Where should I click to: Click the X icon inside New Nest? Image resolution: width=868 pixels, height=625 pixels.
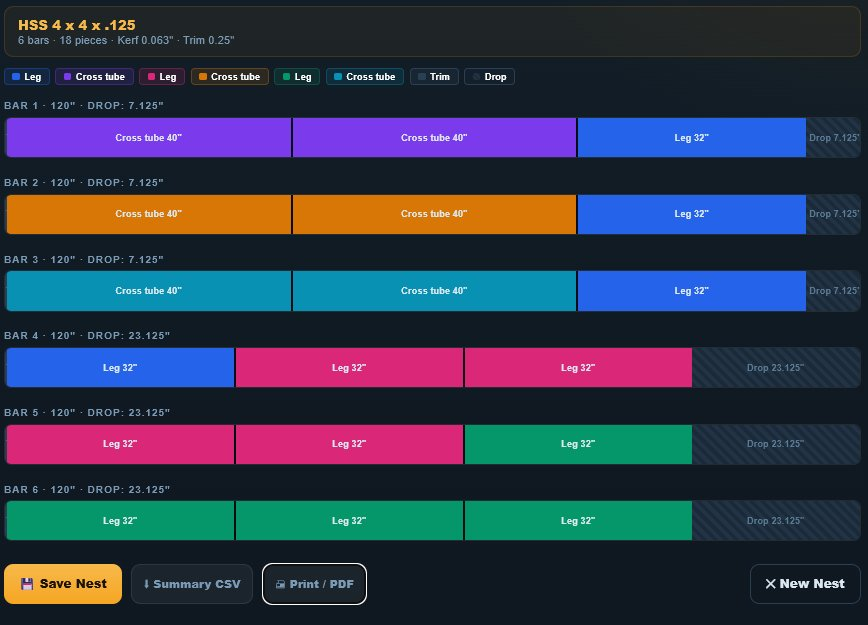772,584
